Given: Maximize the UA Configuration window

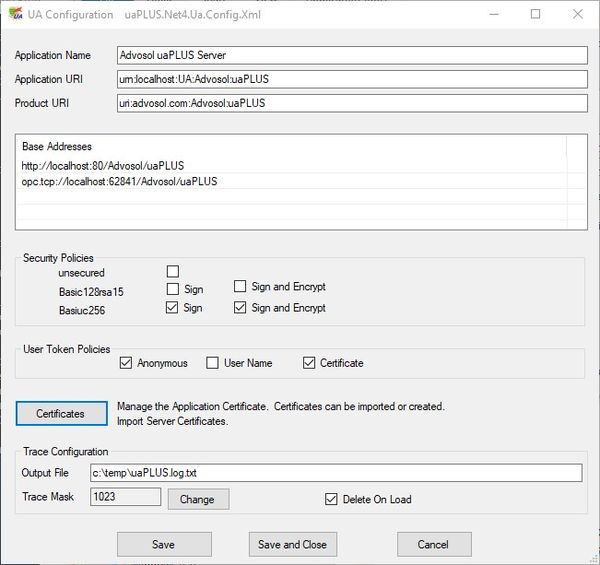Looking at the screenshot, I should pyautogui.click(x=535, y=14).
